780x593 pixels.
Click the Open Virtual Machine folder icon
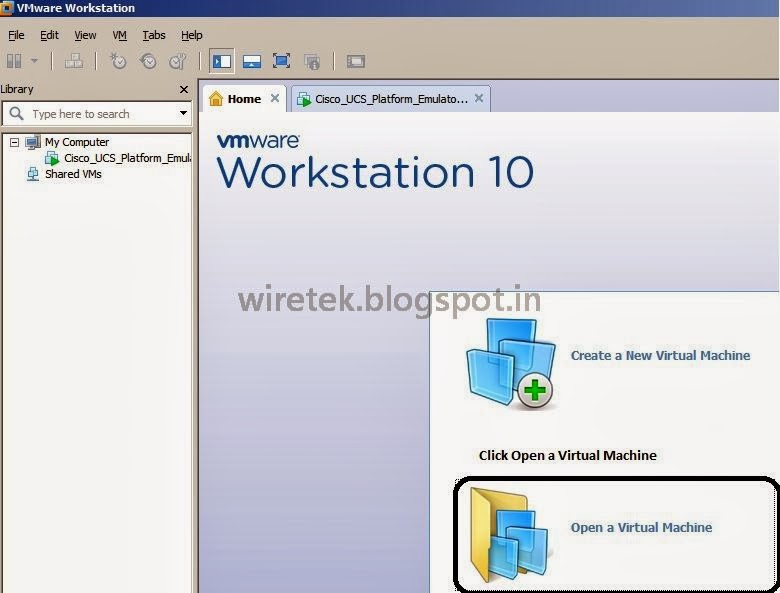pos(510,536)
